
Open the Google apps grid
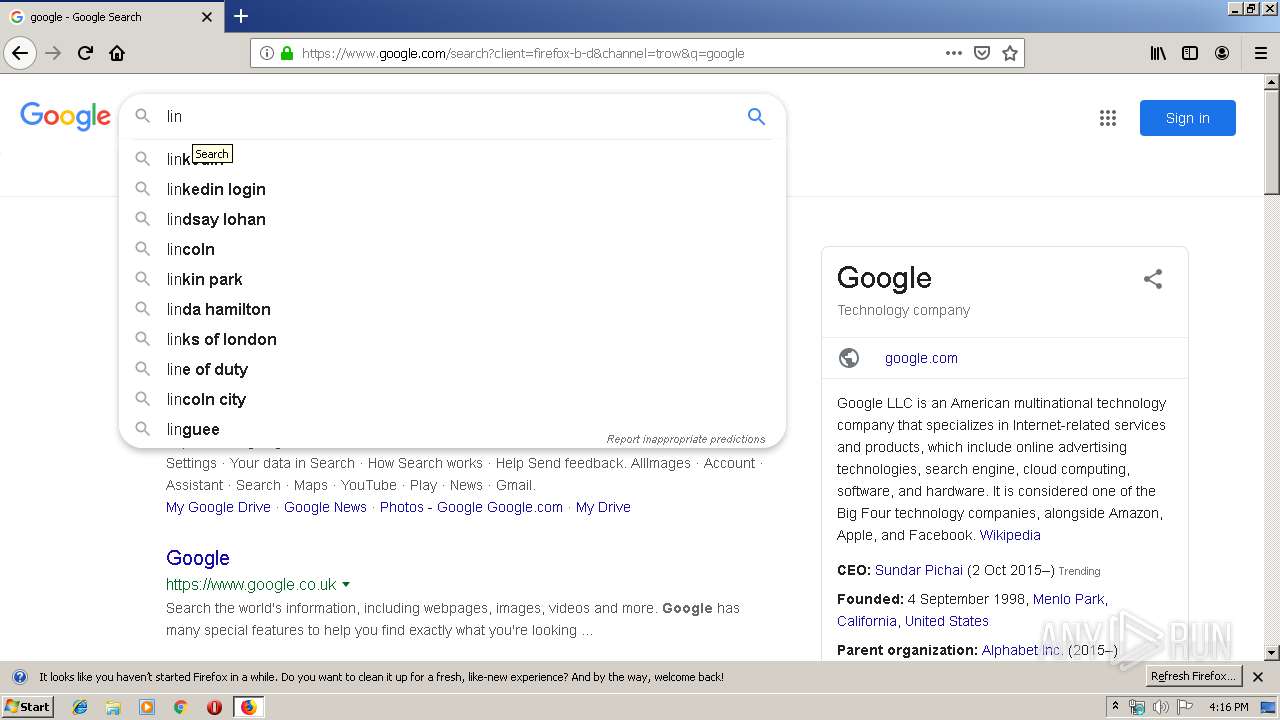[1108, 118]
